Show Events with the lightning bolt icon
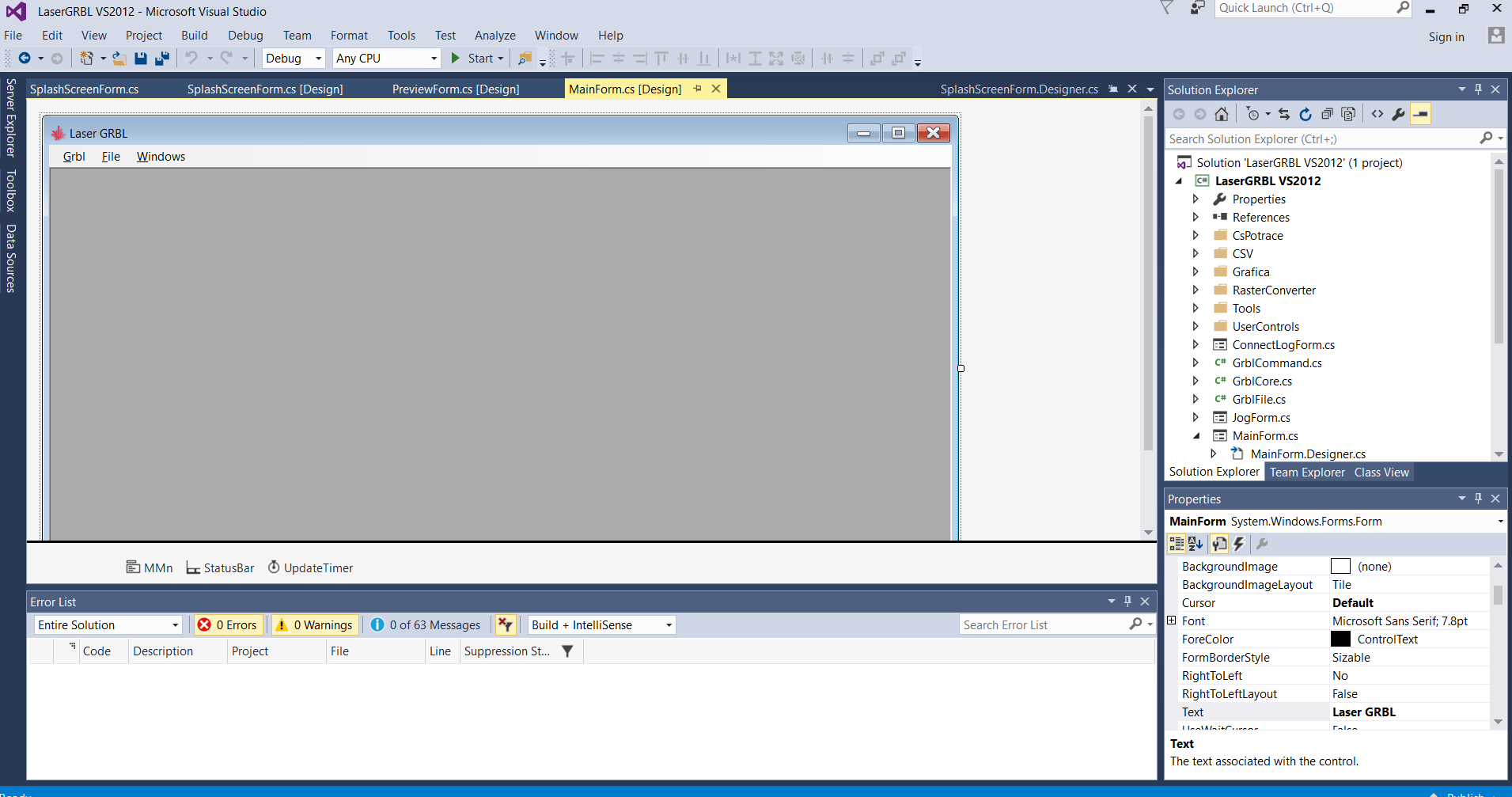Viewport: 1512px width, 797px height. pos(1239,544)
